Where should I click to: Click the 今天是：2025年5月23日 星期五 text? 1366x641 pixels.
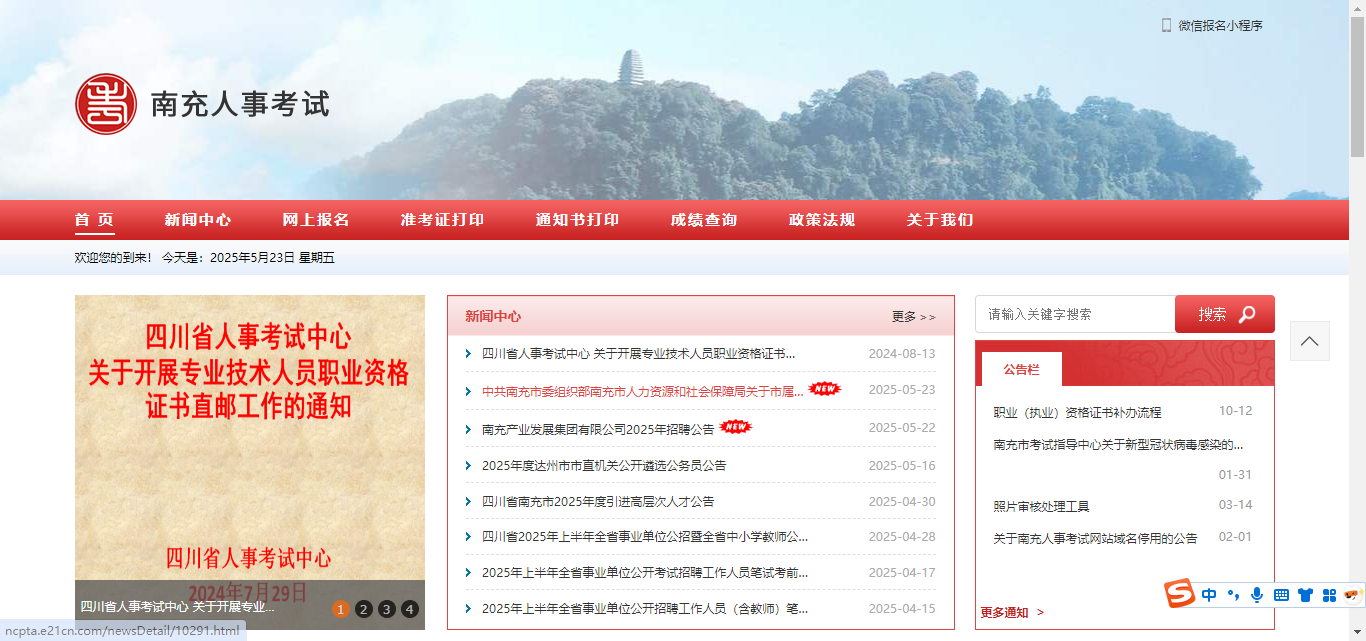pos(248,258)
